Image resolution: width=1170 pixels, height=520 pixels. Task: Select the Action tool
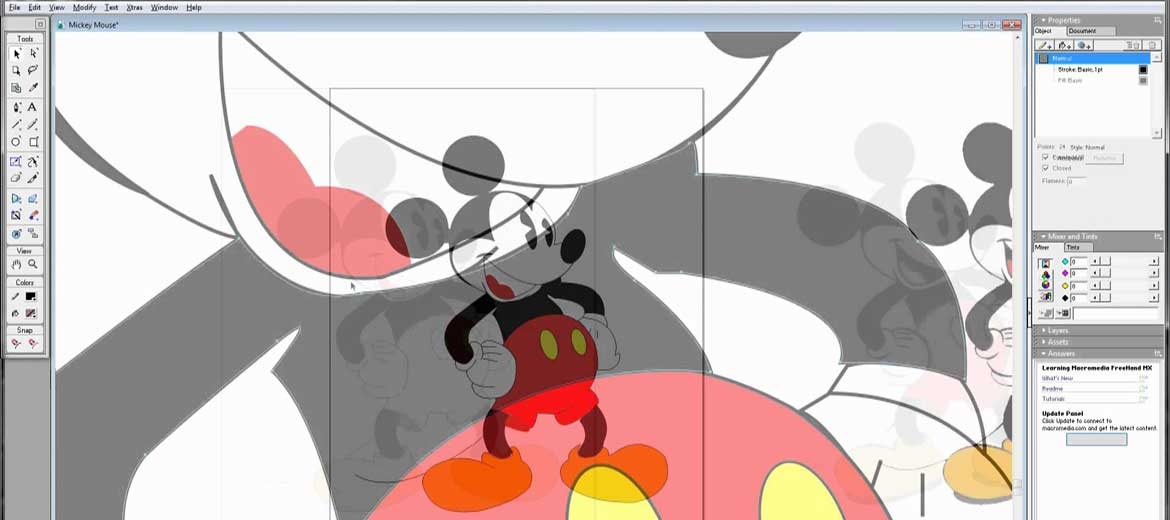(16, 234)
